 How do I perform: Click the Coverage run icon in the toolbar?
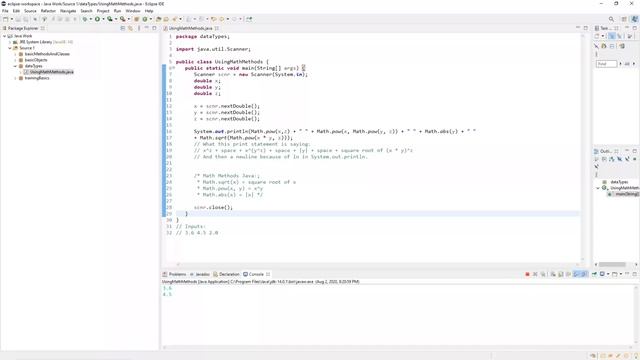tap(110, 19)
